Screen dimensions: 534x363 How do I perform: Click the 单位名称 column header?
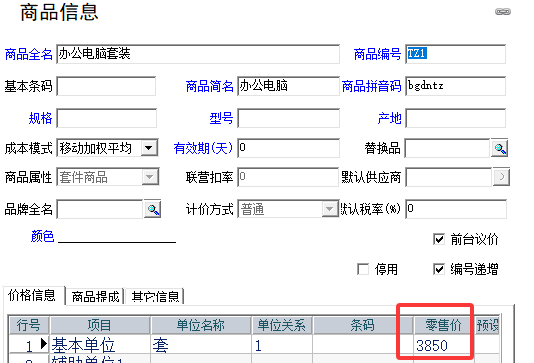pos(201,325)
